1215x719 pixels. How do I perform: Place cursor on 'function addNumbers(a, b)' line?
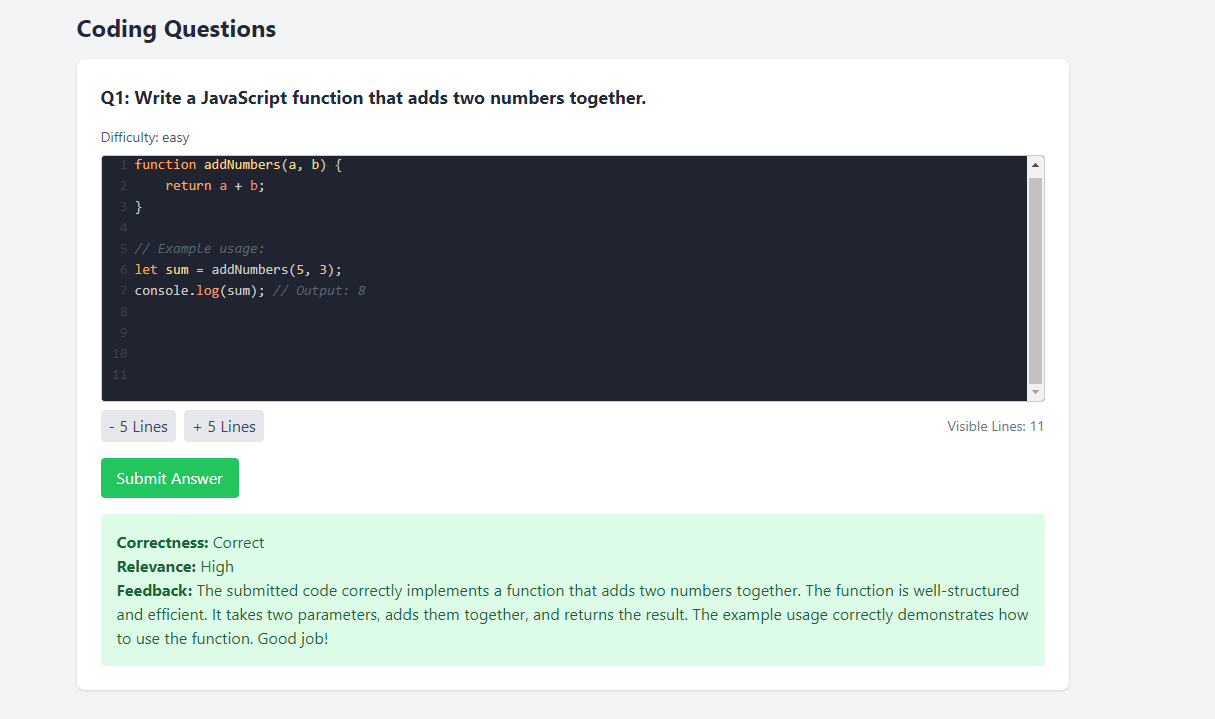[x=238, y=165]
